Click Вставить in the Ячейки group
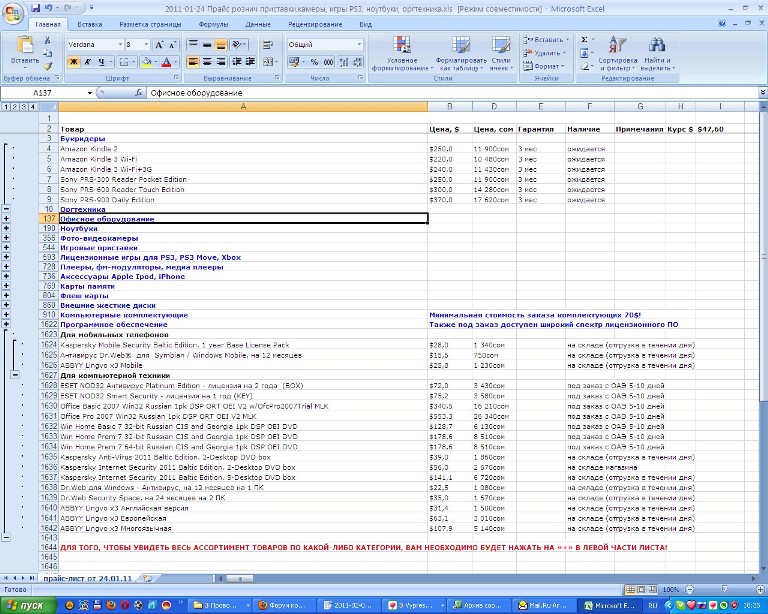The height and width of the screenshot is (614, 768). tap(545, 40)
